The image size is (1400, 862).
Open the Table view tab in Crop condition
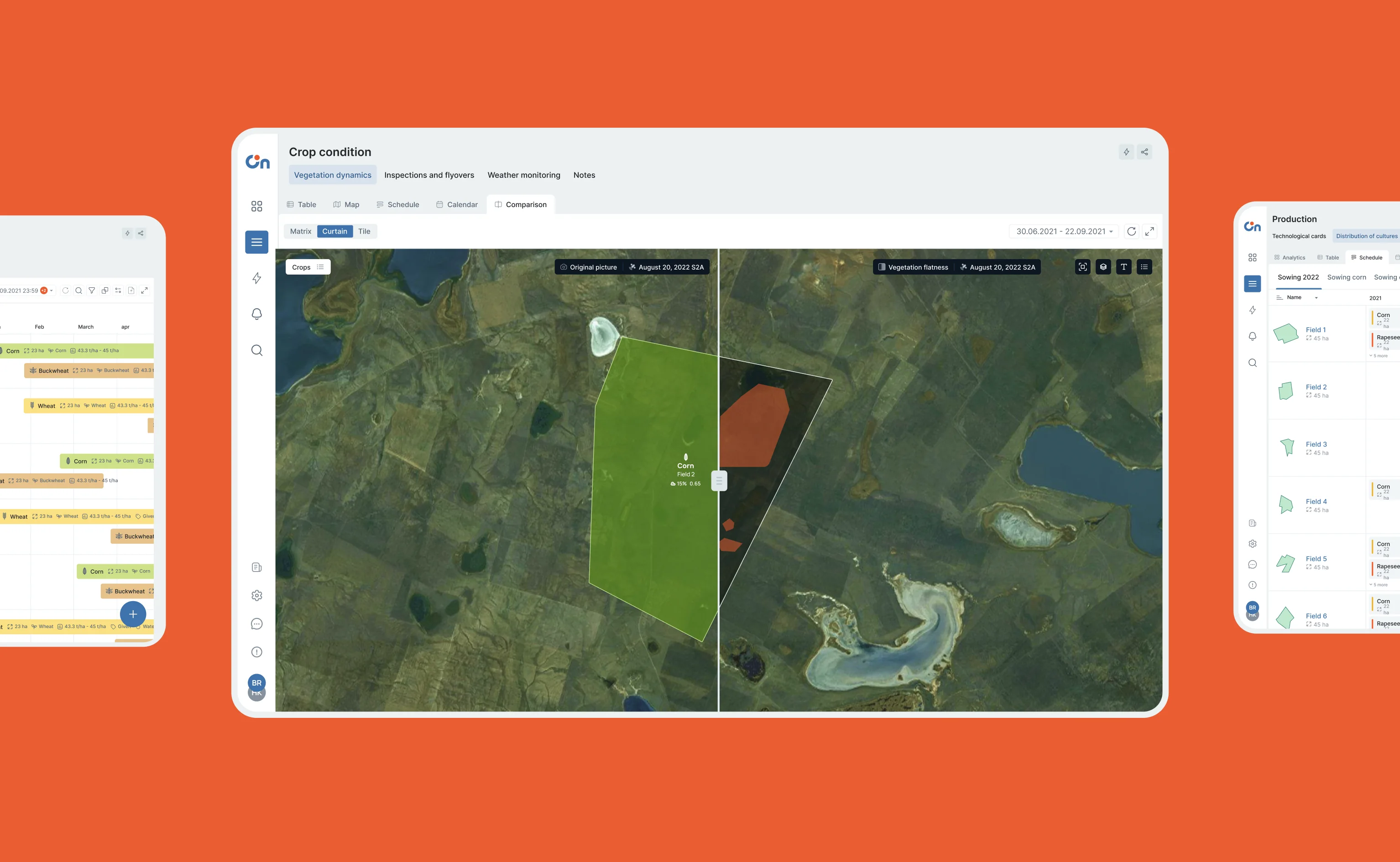[x=301, y=205]
